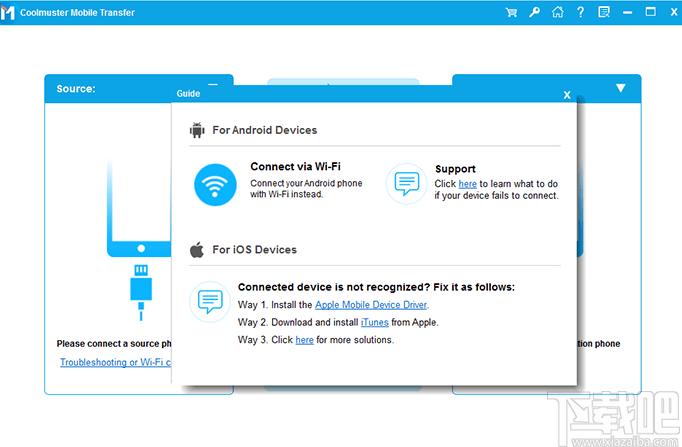Click 'here' link under Support
682x447 pixels.
468,184
